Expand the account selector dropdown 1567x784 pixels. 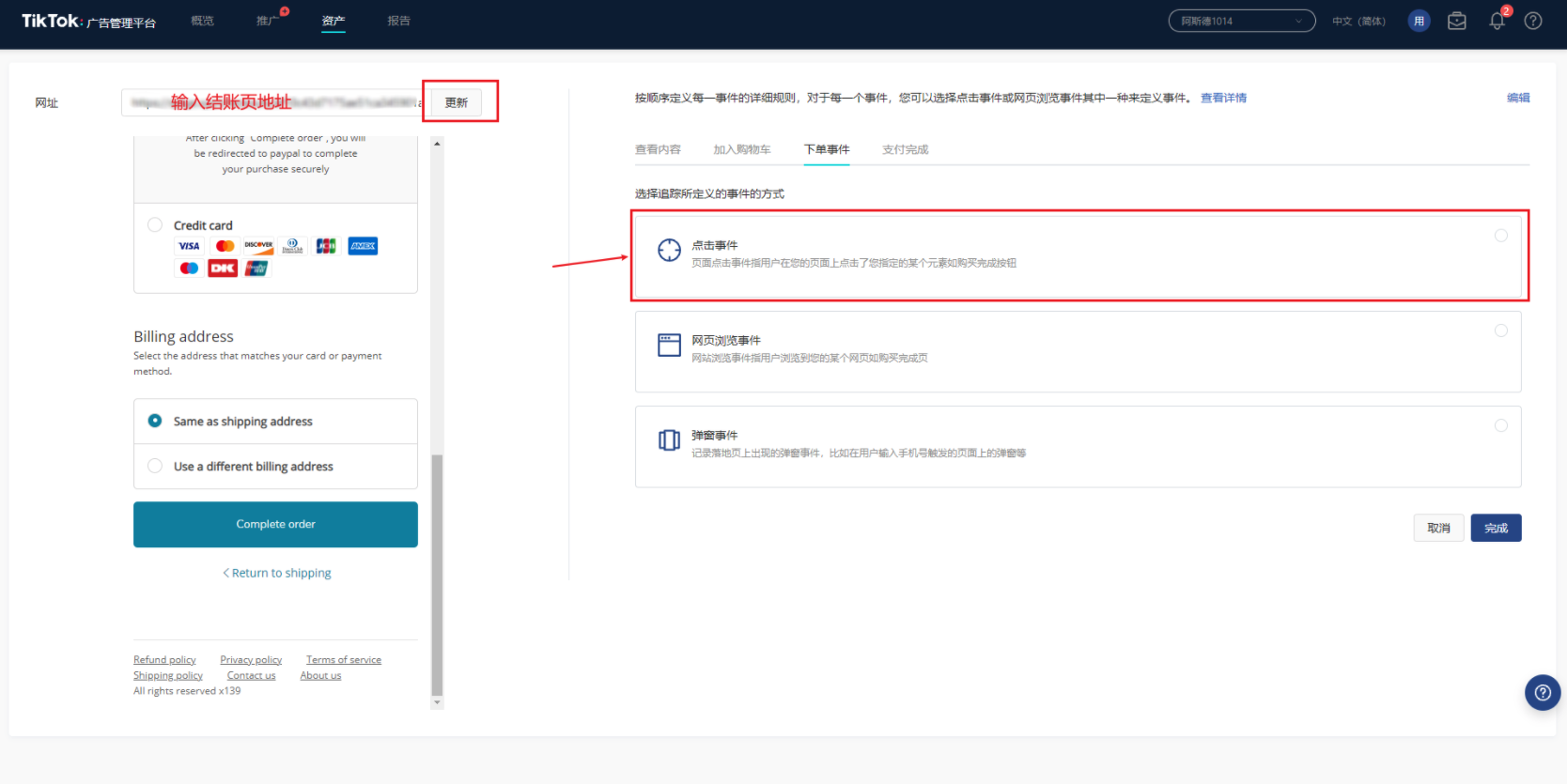coord(1241,21)
